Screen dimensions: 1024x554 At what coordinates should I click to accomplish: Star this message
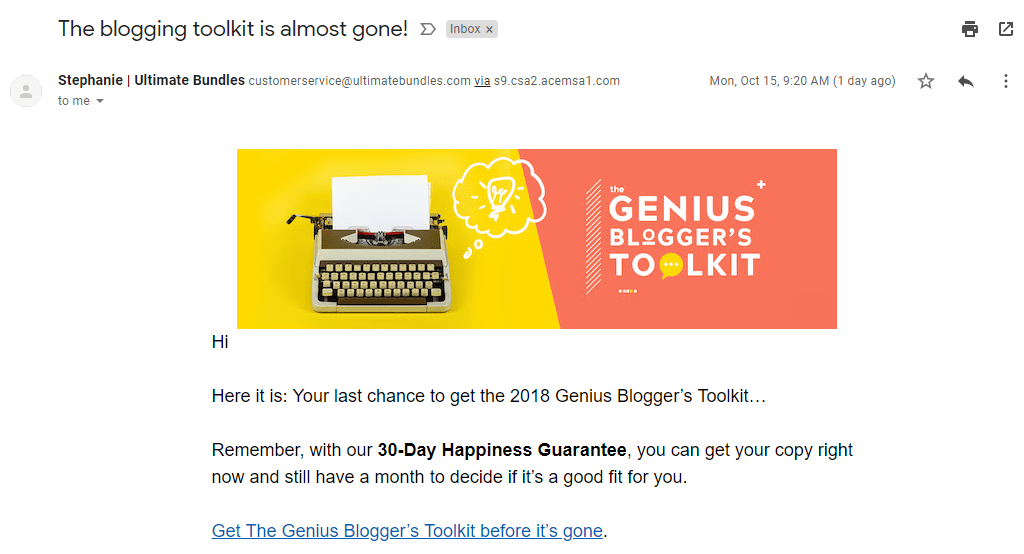pyautogui.click(x=926, y=81)
